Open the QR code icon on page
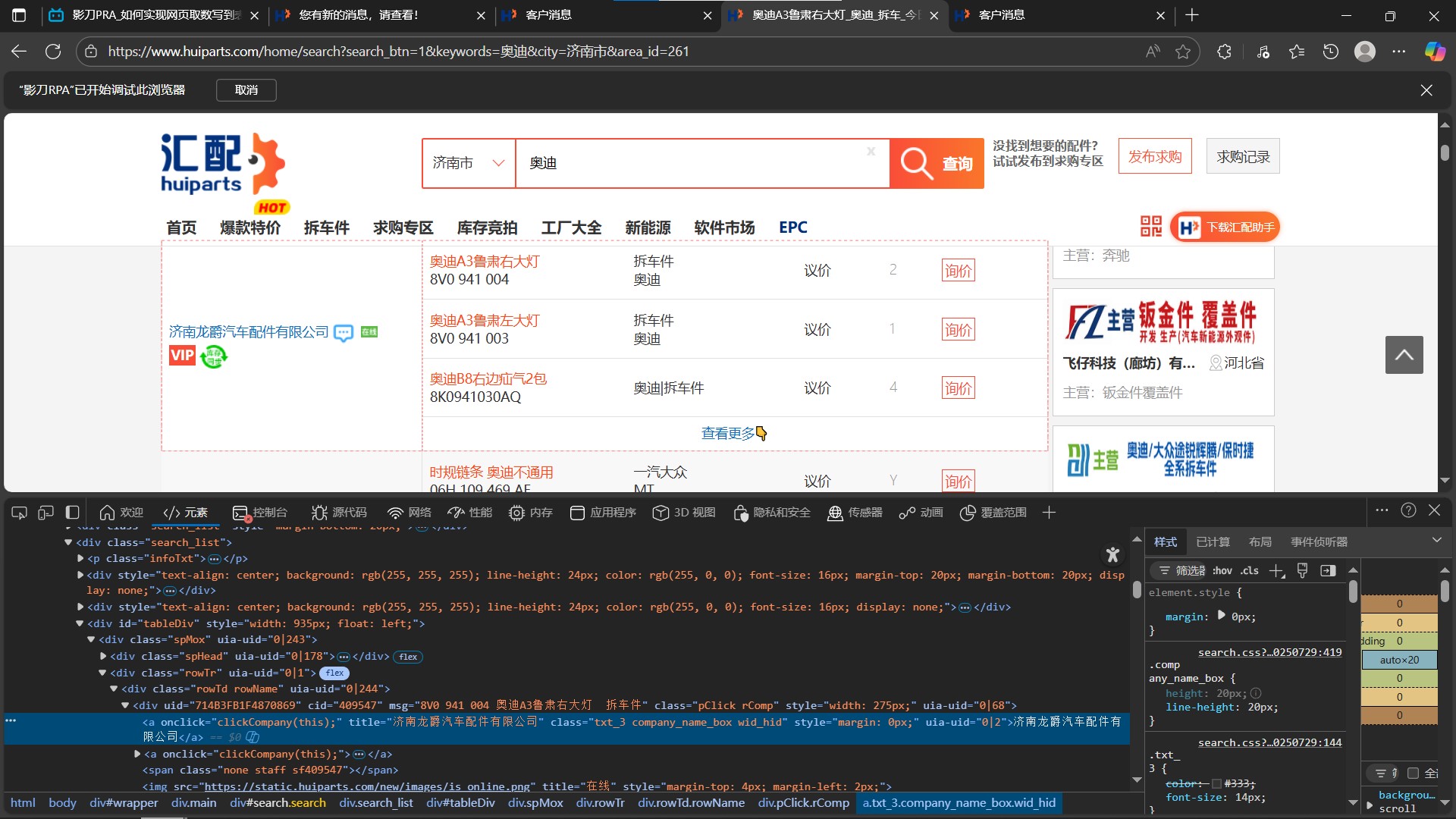 [1150, 227]
